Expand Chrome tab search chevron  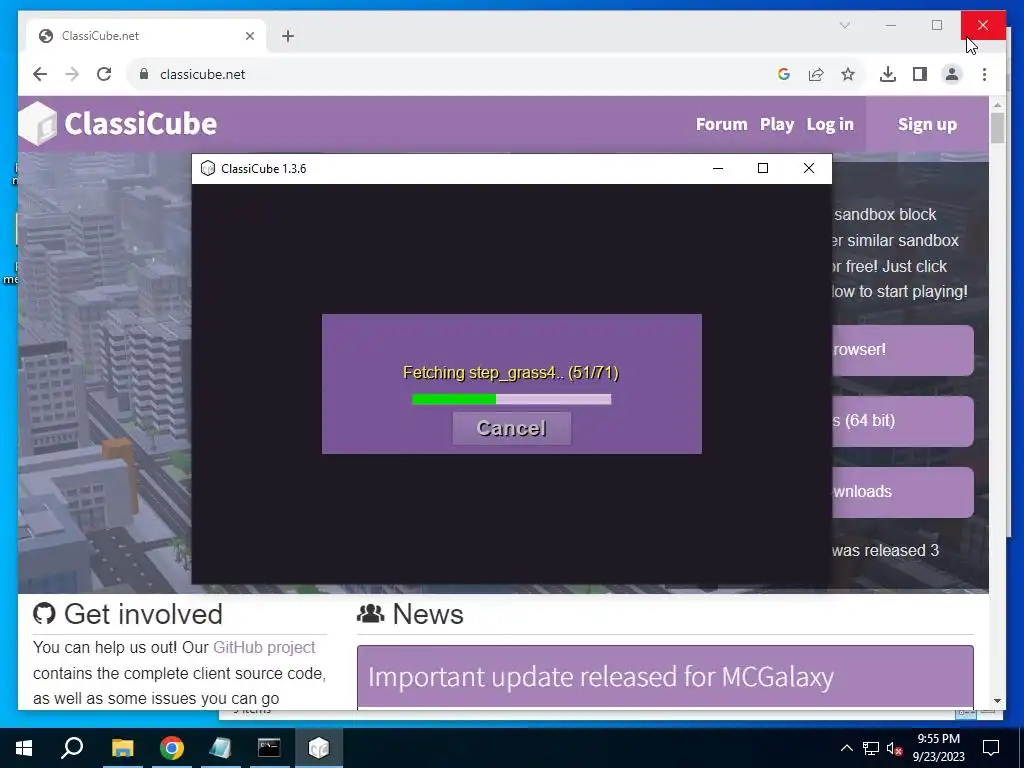844,25
